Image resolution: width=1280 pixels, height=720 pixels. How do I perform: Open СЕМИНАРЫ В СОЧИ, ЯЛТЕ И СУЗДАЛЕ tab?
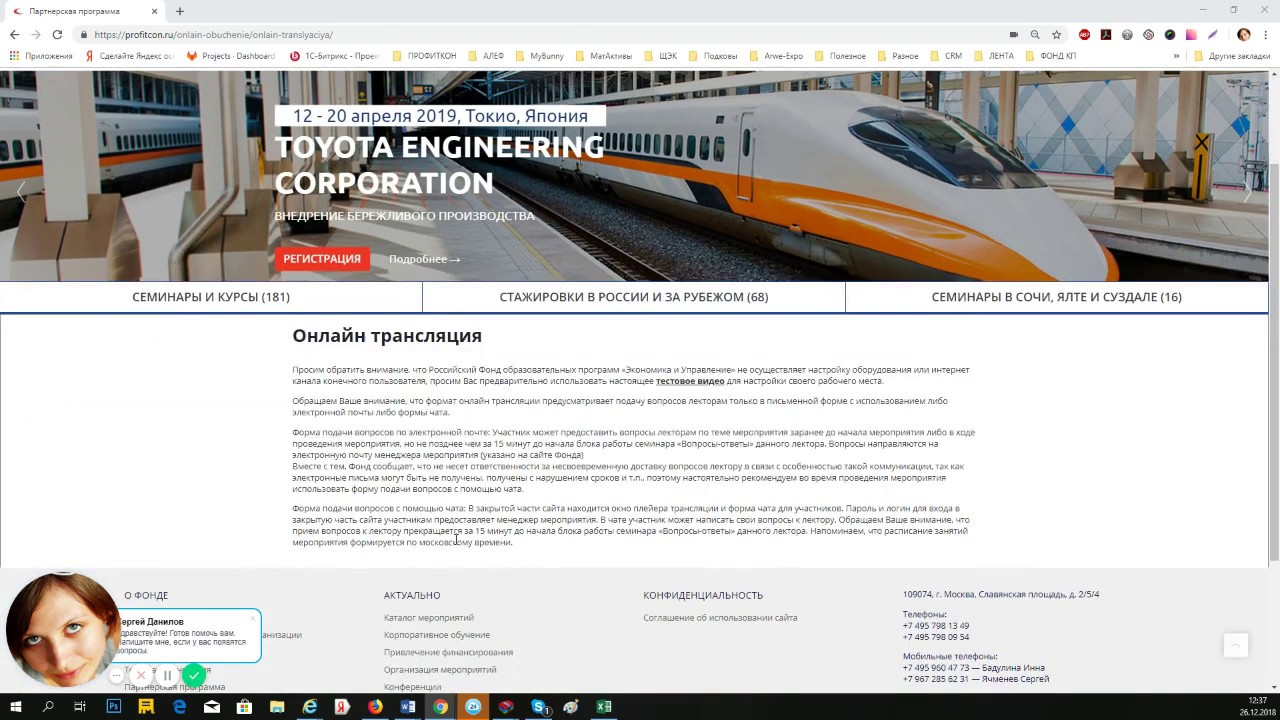tap(1056, 297)
